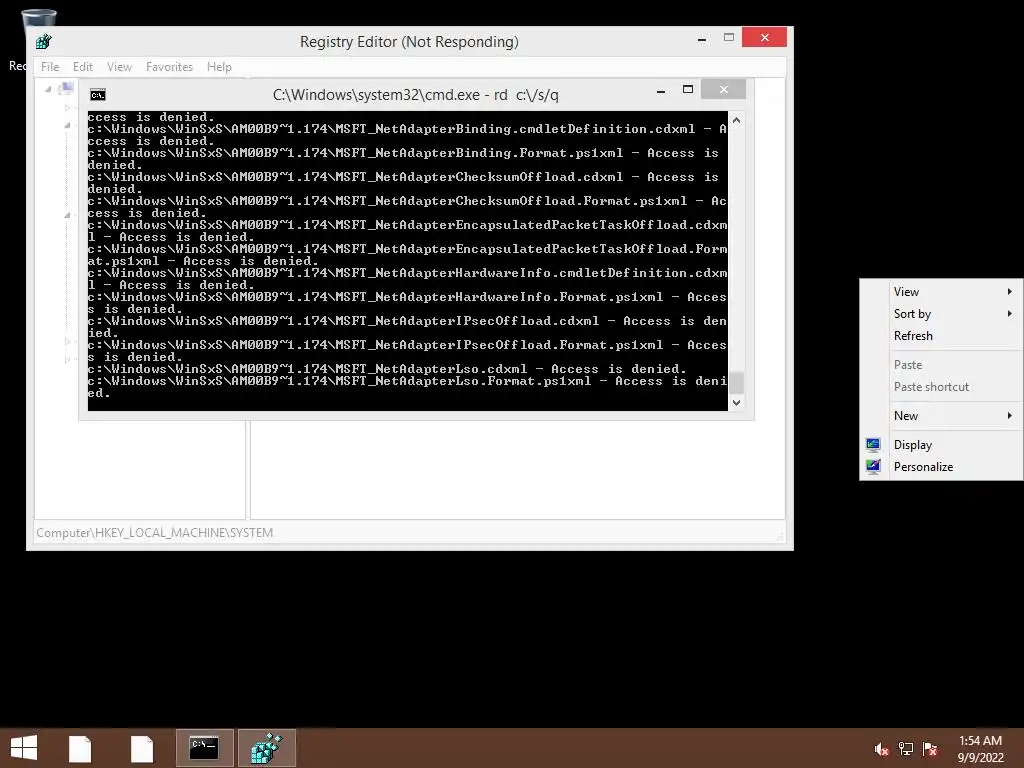The width and height of the screenshot is (1024, 768).
Task: Switch to the Registry Editor taskbar button
Action: tap(266, 748)
